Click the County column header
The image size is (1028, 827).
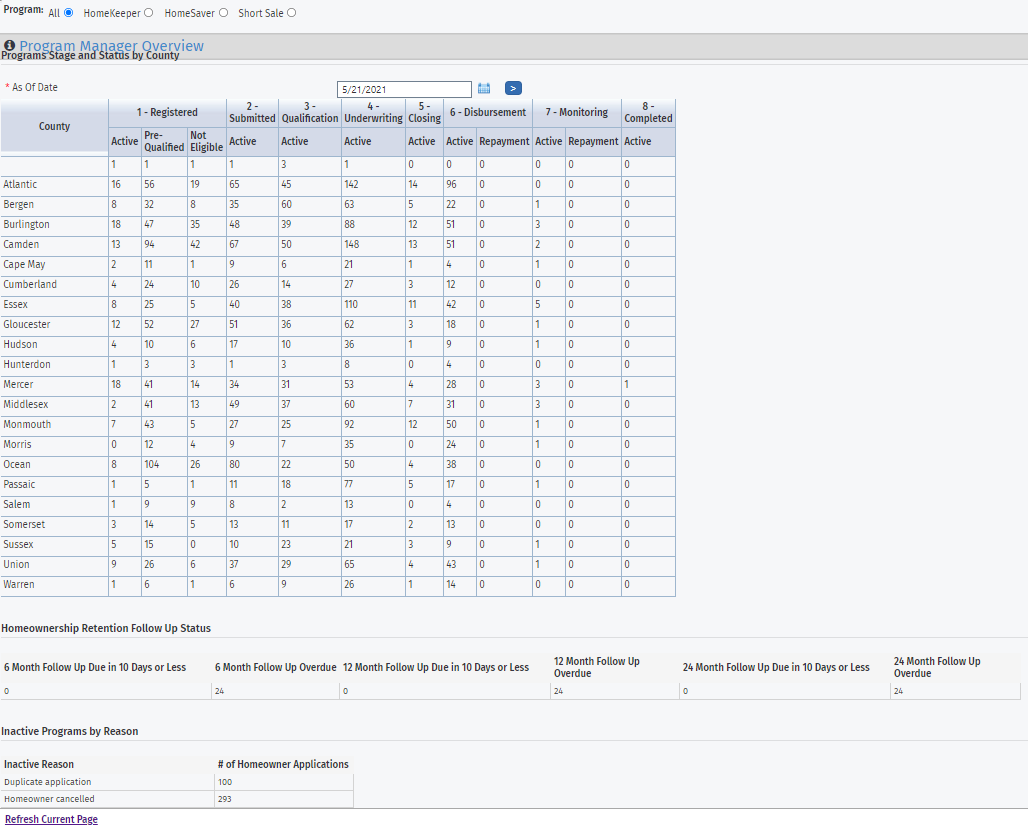[x=54, y=126]
